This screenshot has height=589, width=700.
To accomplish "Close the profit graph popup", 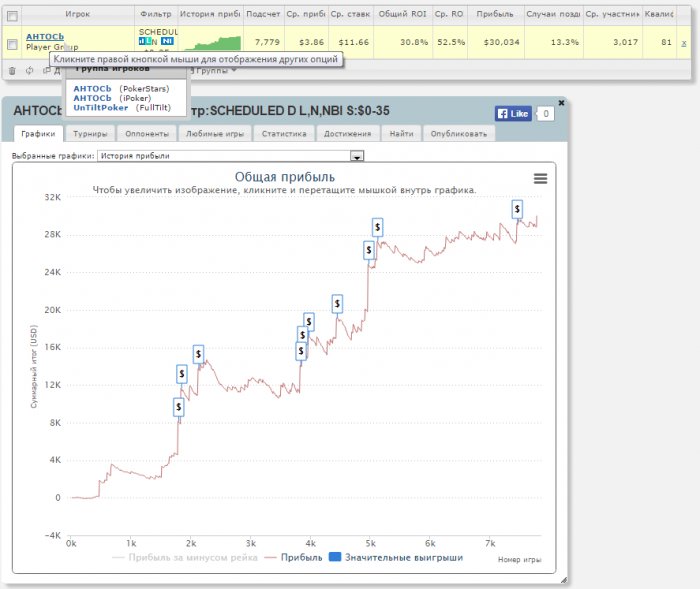I will (561, 103).
